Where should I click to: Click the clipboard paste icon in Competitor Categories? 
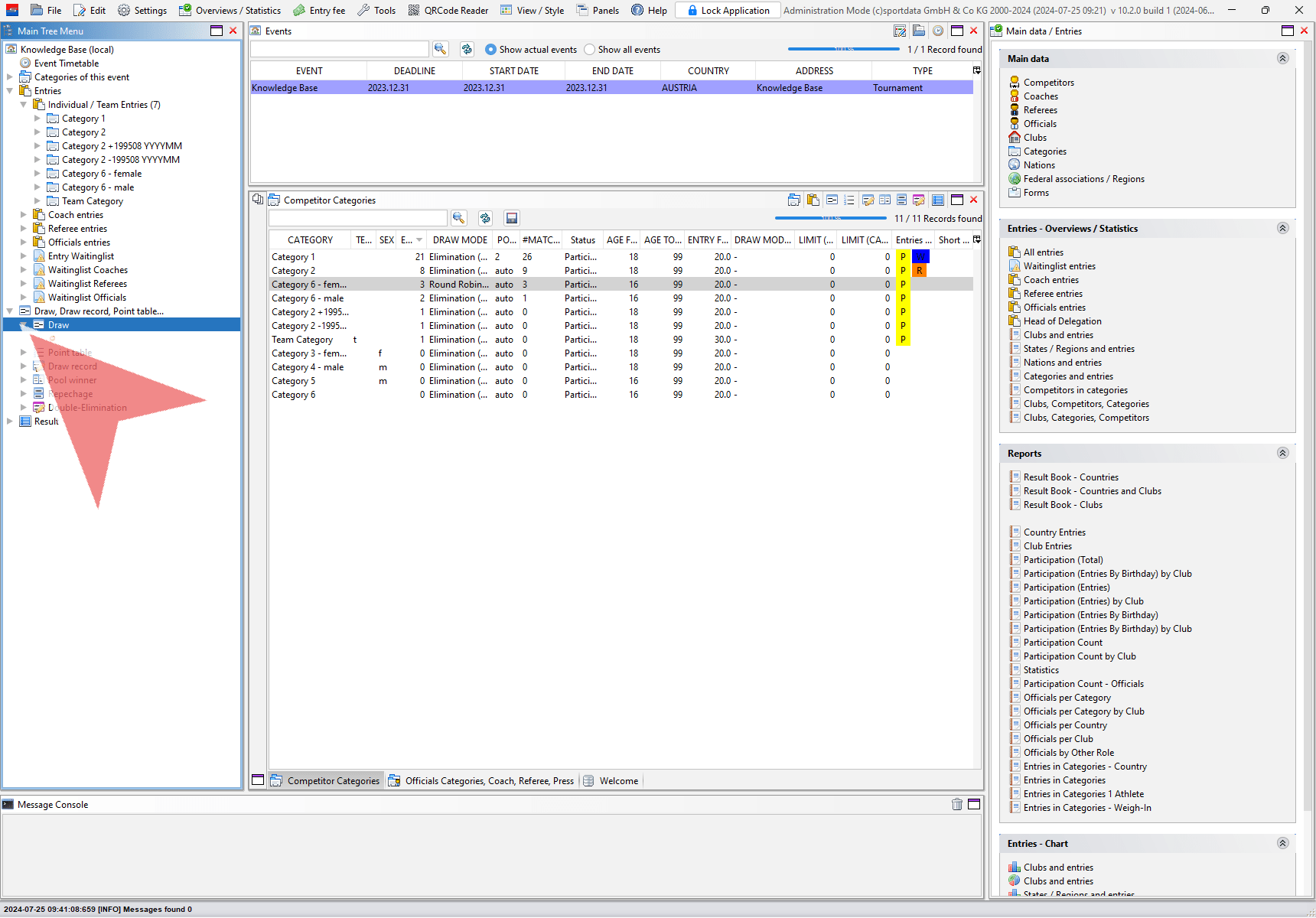[813, 200]
